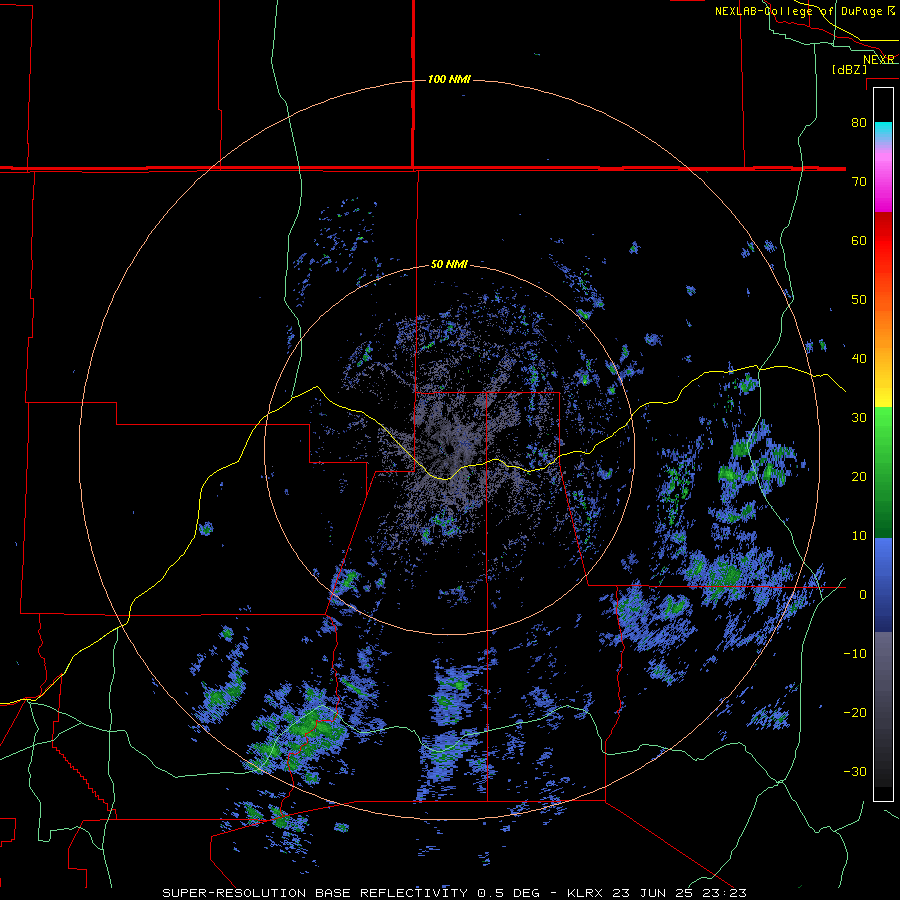Click the 40 value on the dBZ scale
Screen dimensions: 900x900
tap(859, 359)
